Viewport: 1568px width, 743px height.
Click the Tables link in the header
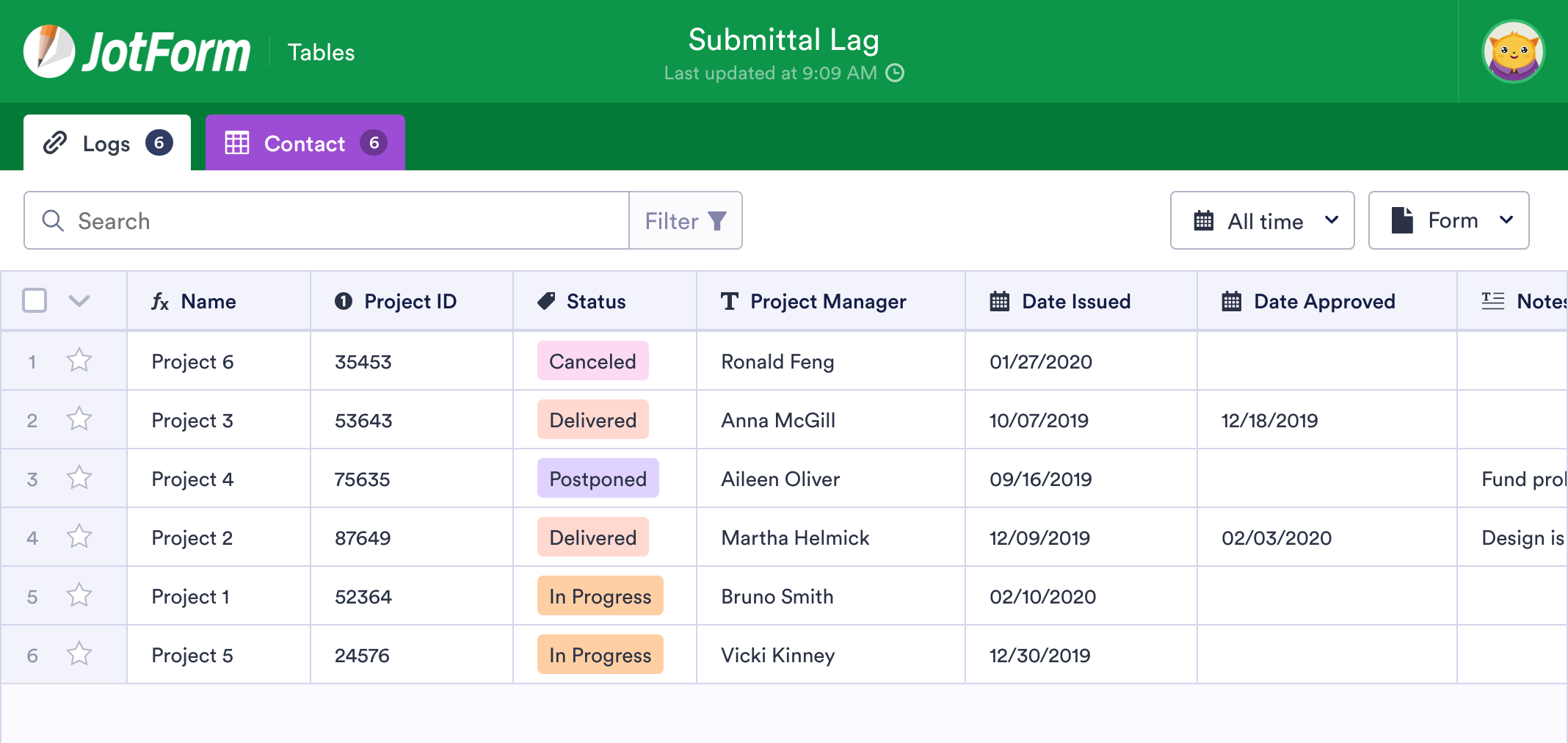click(x=321, y=51)
